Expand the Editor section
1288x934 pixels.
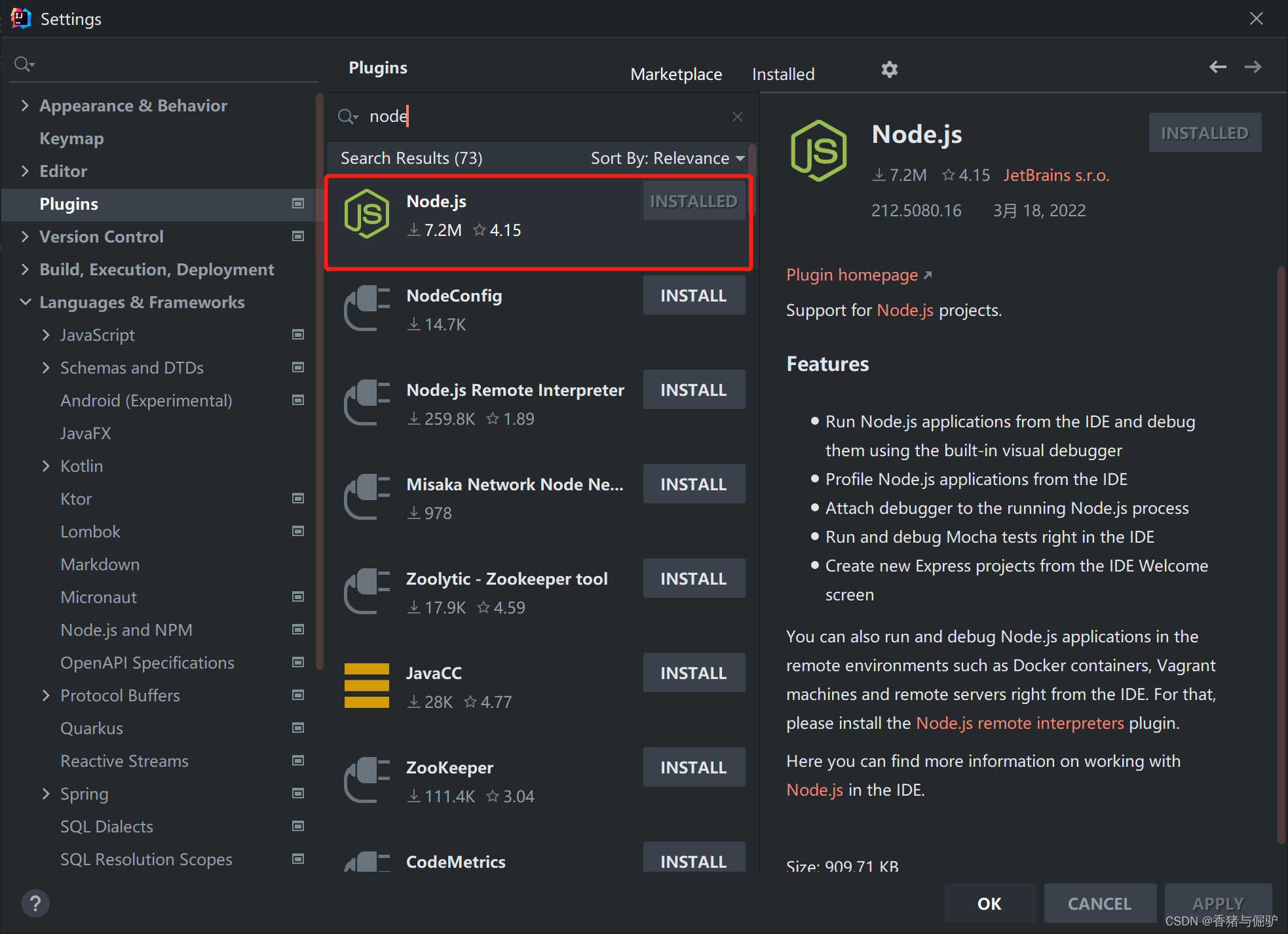pos(25,171)
